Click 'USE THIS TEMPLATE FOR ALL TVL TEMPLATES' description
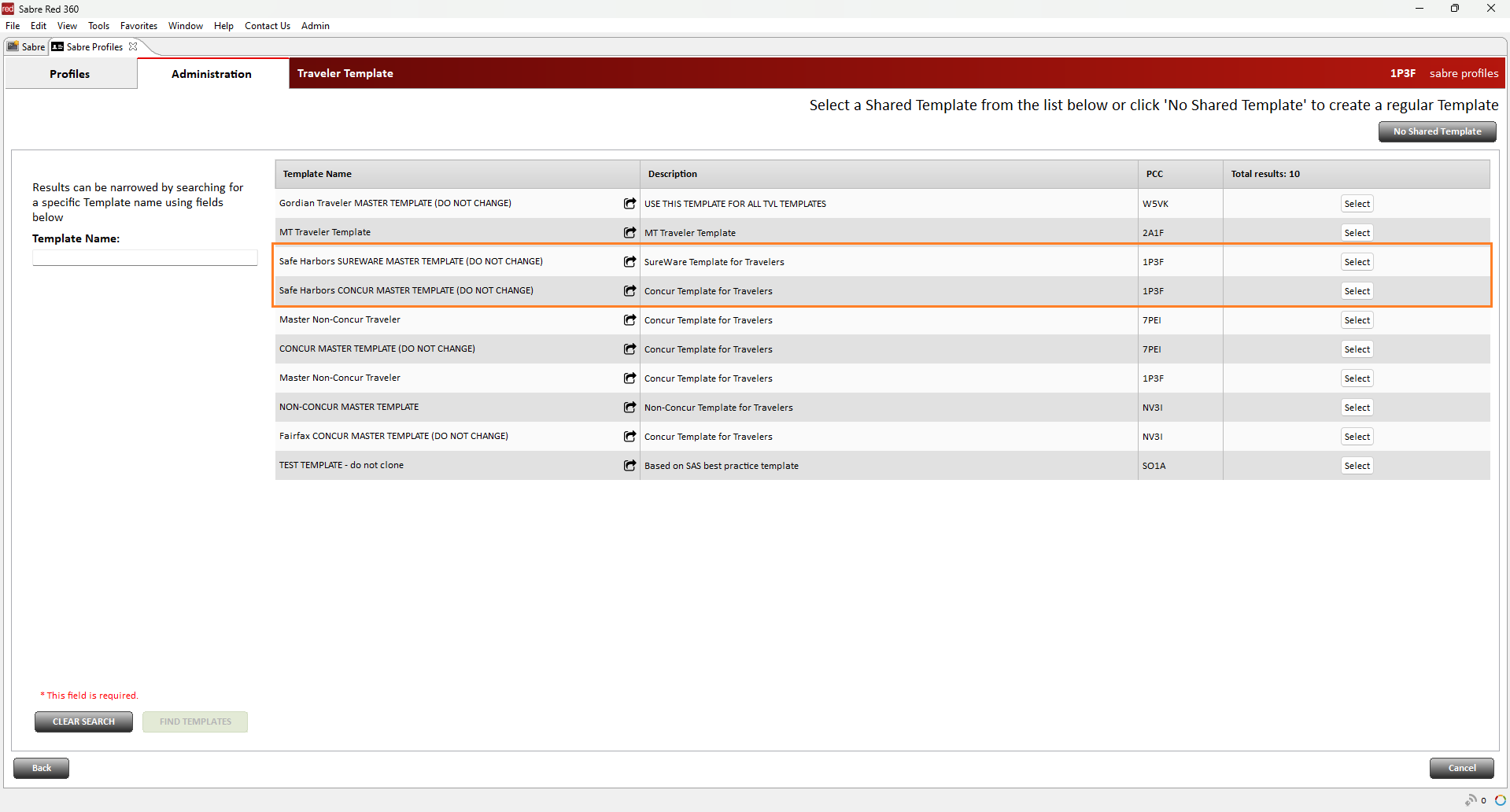Viewport: 1510px width, 812px height. tap(735, 204)
